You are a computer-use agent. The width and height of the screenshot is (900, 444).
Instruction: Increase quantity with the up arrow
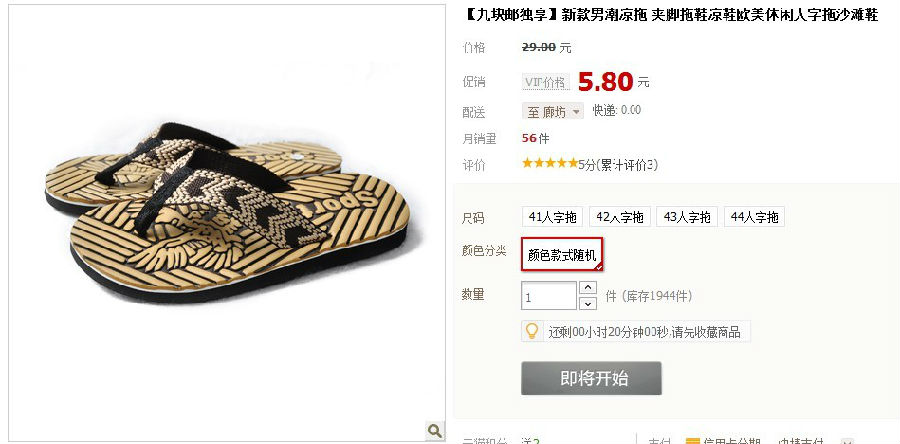pyautogui.click(x=588, y=287)
